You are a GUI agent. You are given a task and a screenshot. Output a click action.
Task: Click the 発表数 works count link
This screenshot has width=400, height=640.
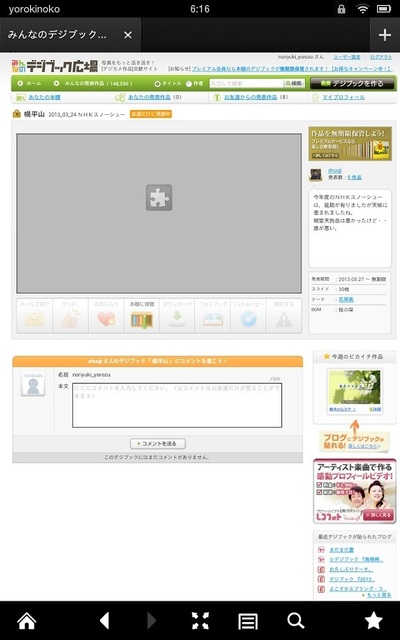click(x=354, y=178)
